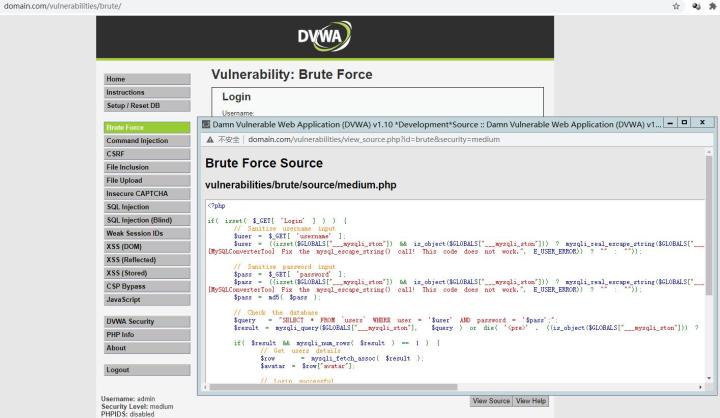Click the <?php line in source
The image size is (720, 418).
[216, 206]
